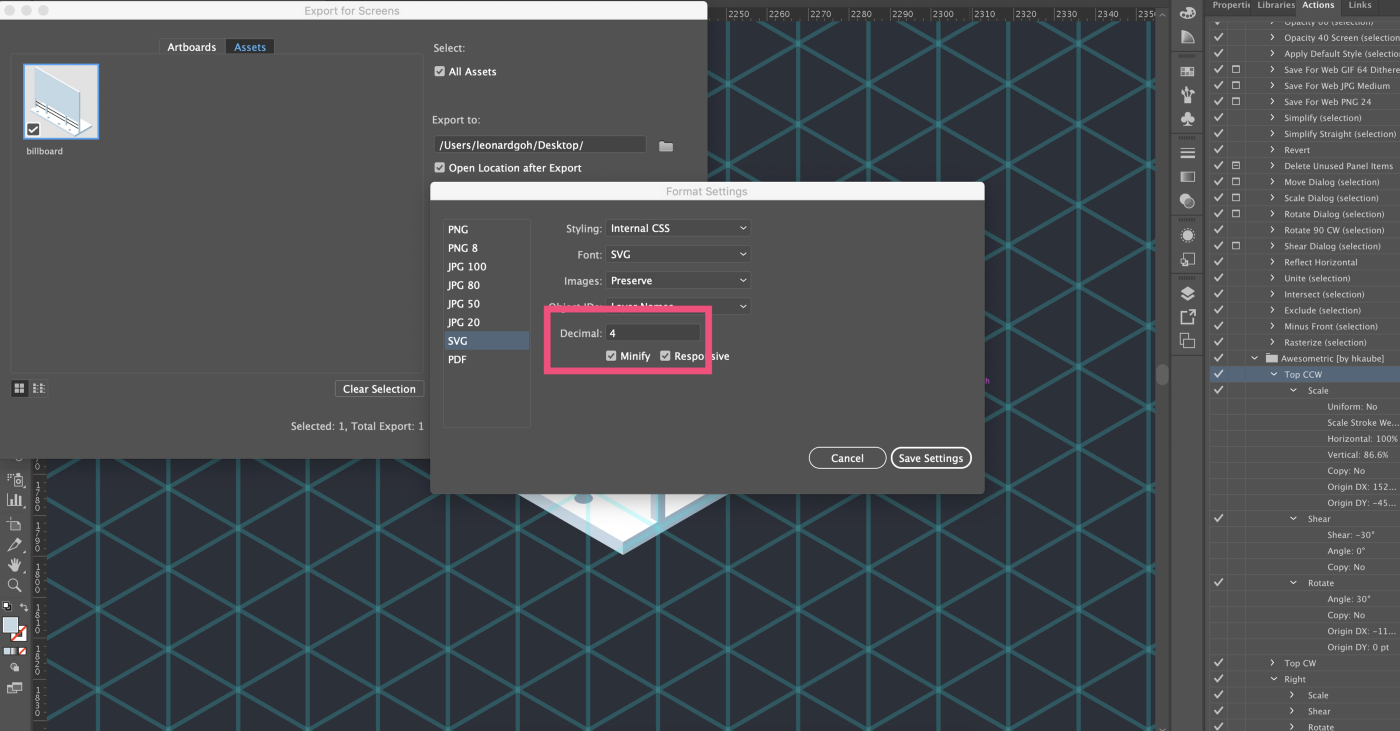The width and height of the screenshot is (1400, 731).
Task: Switch to the Libraries panel tab
Action: (x=1276, y=5)
